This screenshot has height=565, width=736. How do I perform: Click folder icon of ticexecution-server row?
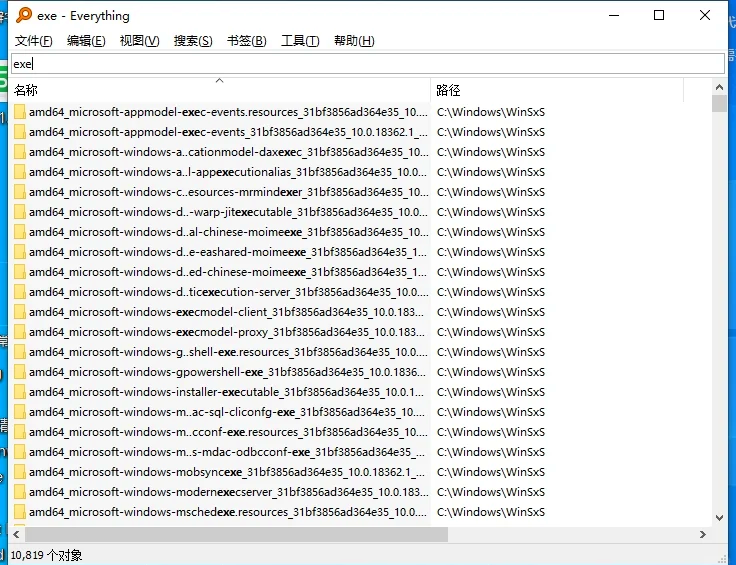[20, 292]
